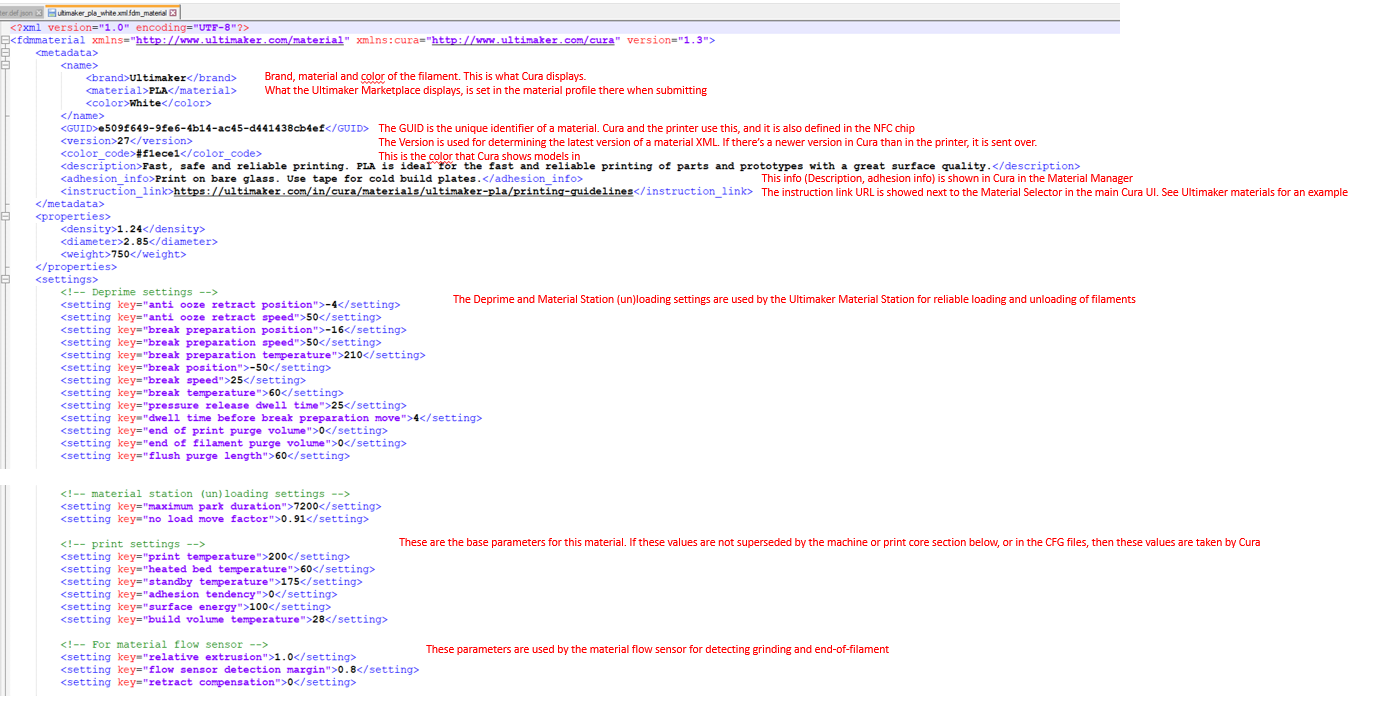Collapse the fdmmaterial root element
Image resolution: width=1378 pixels, height=703 pixels.
point(7,39)
